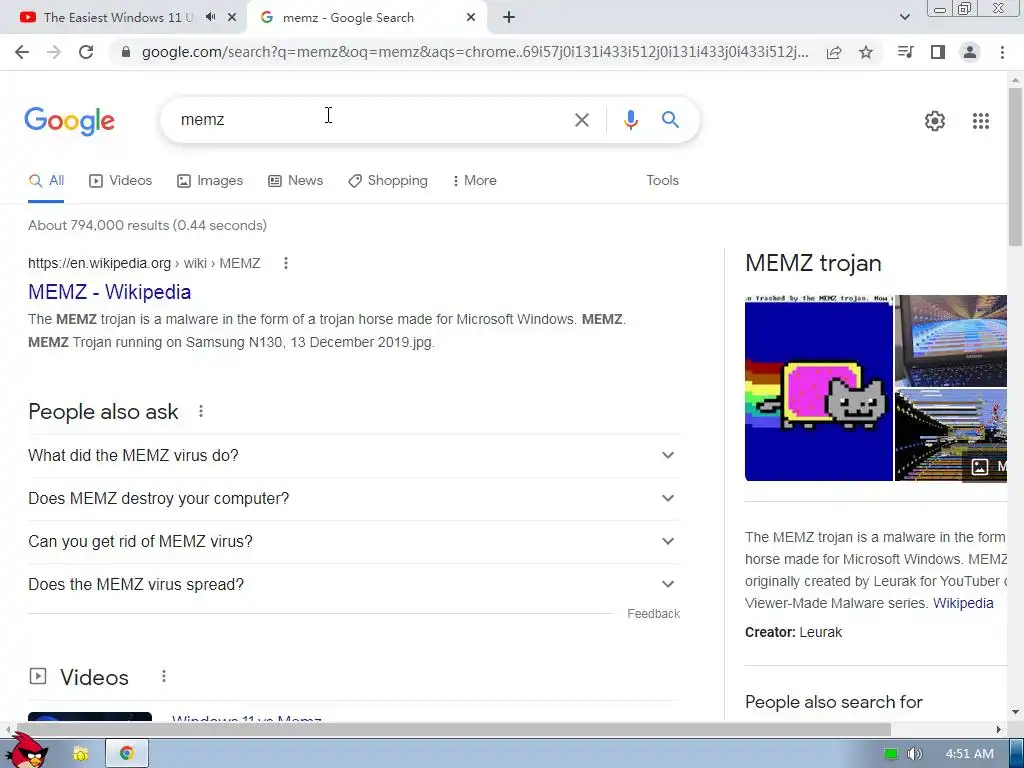Click the page scroll down arrow
This screenshot has height=768, width=1024.
coord(1016,712)
